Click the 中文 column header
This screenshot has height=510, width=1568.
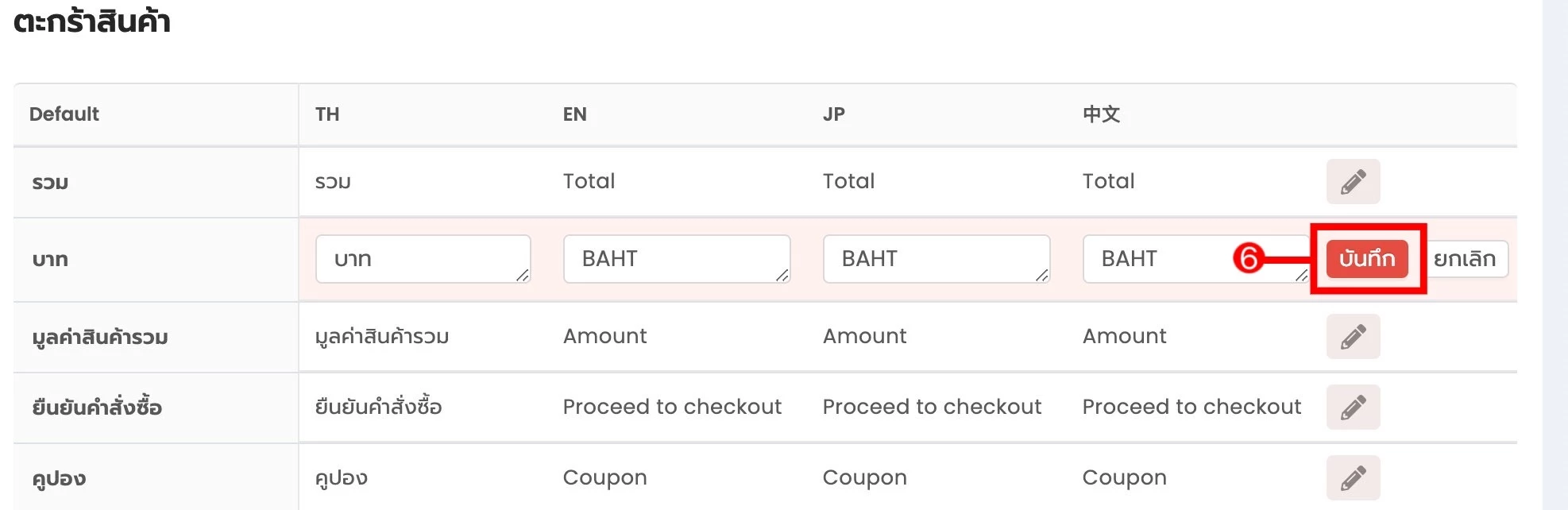click(1102, 114)
